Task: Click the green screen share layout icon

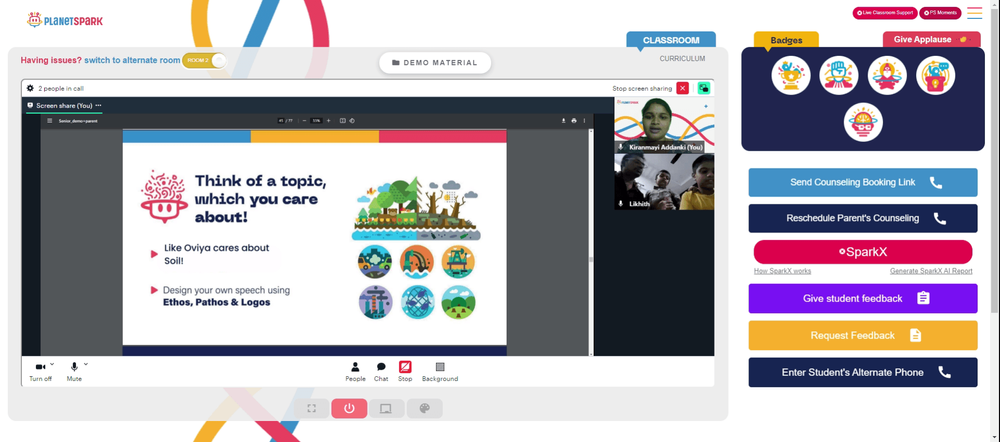Action: point(703,88)
